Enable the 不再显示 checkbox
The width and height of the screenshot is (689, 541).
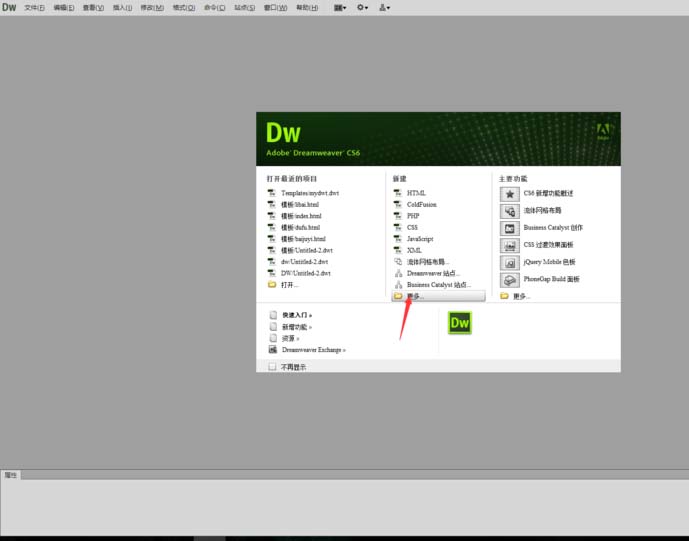(272, 367)
